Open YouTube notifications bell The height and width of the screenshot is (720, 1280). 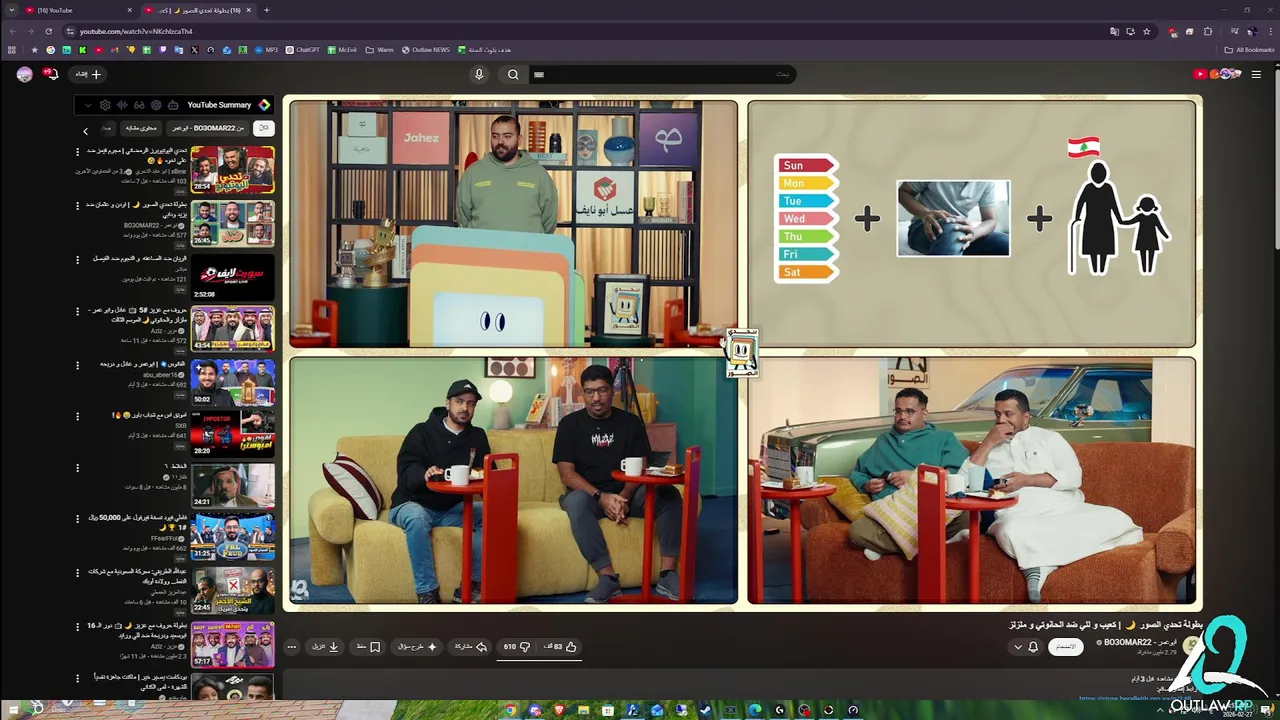click(x=51, y=74)
